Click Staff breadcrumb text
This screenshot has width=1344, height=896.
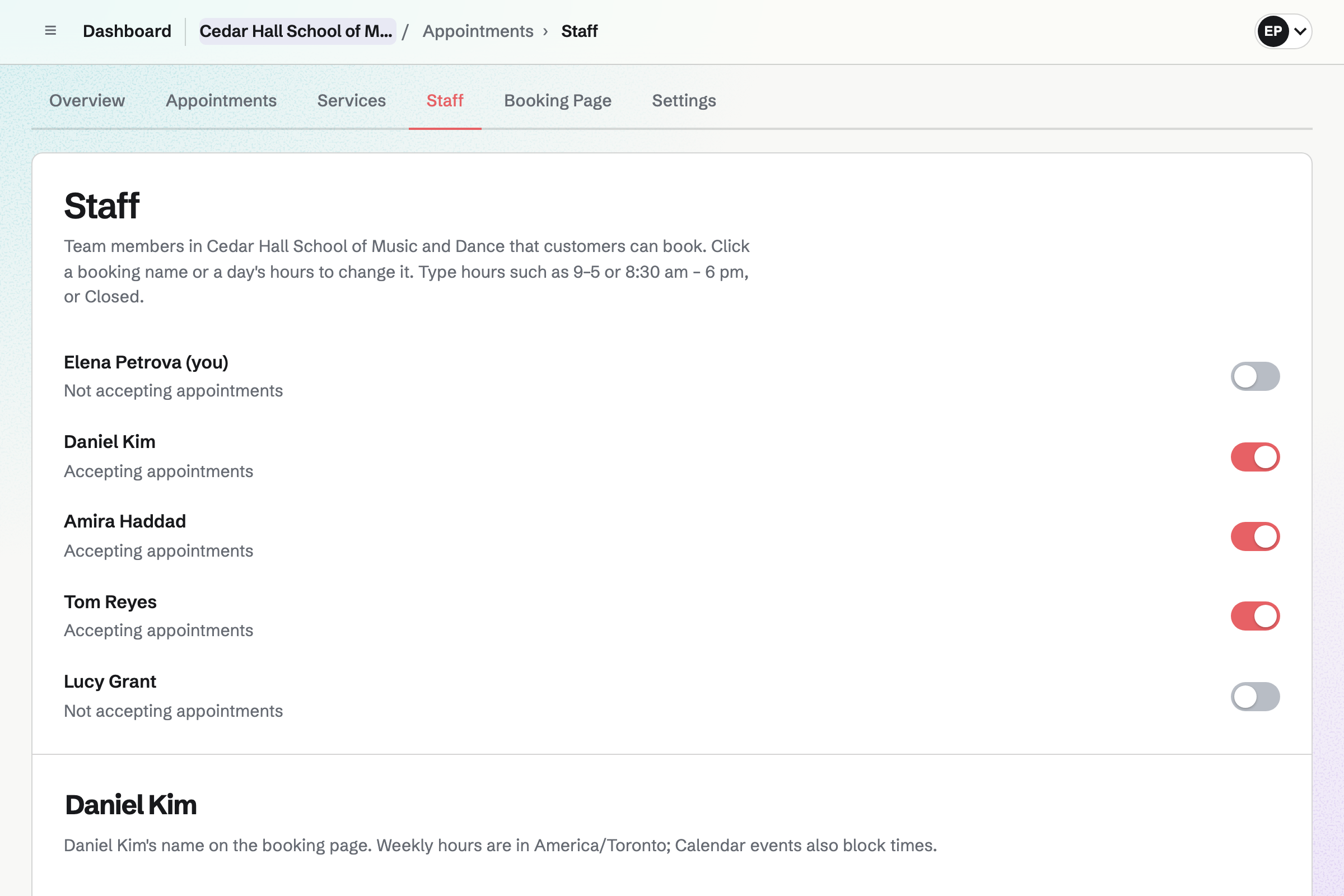pyautogui.click(x=579, y=31)
